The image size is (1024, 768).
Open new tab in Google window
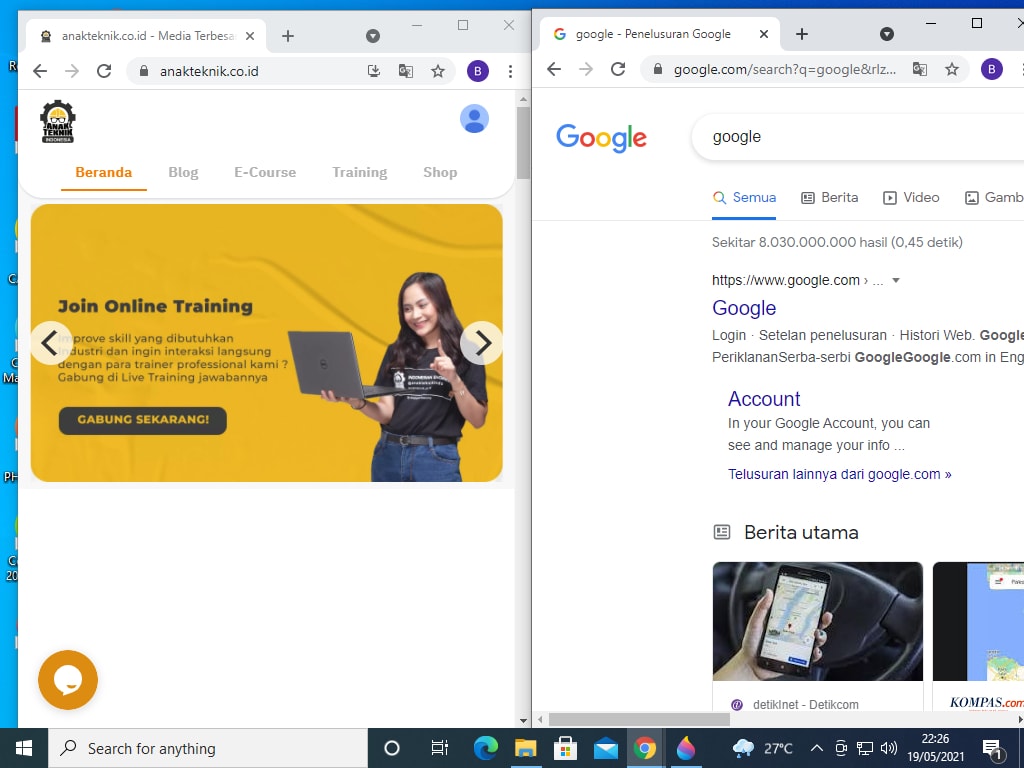point(802,34)
